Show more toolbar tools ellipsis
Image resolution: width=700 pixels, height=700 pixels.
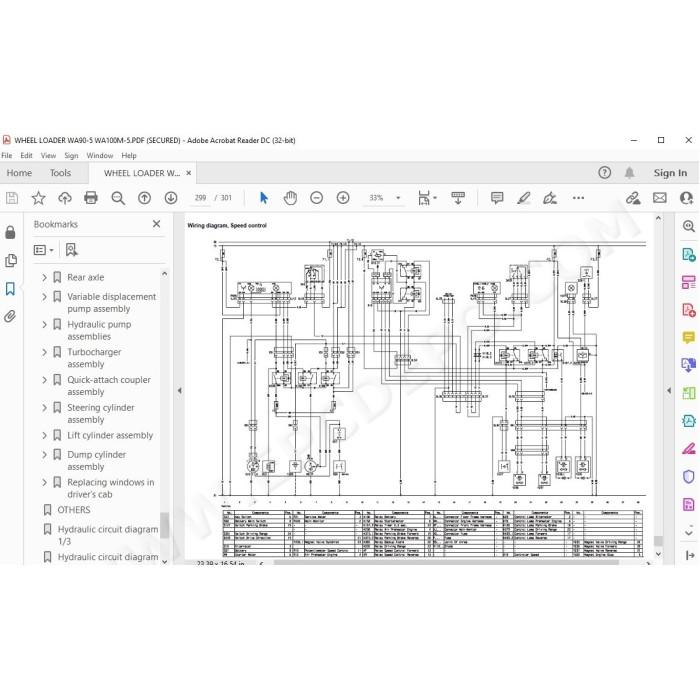578,198
